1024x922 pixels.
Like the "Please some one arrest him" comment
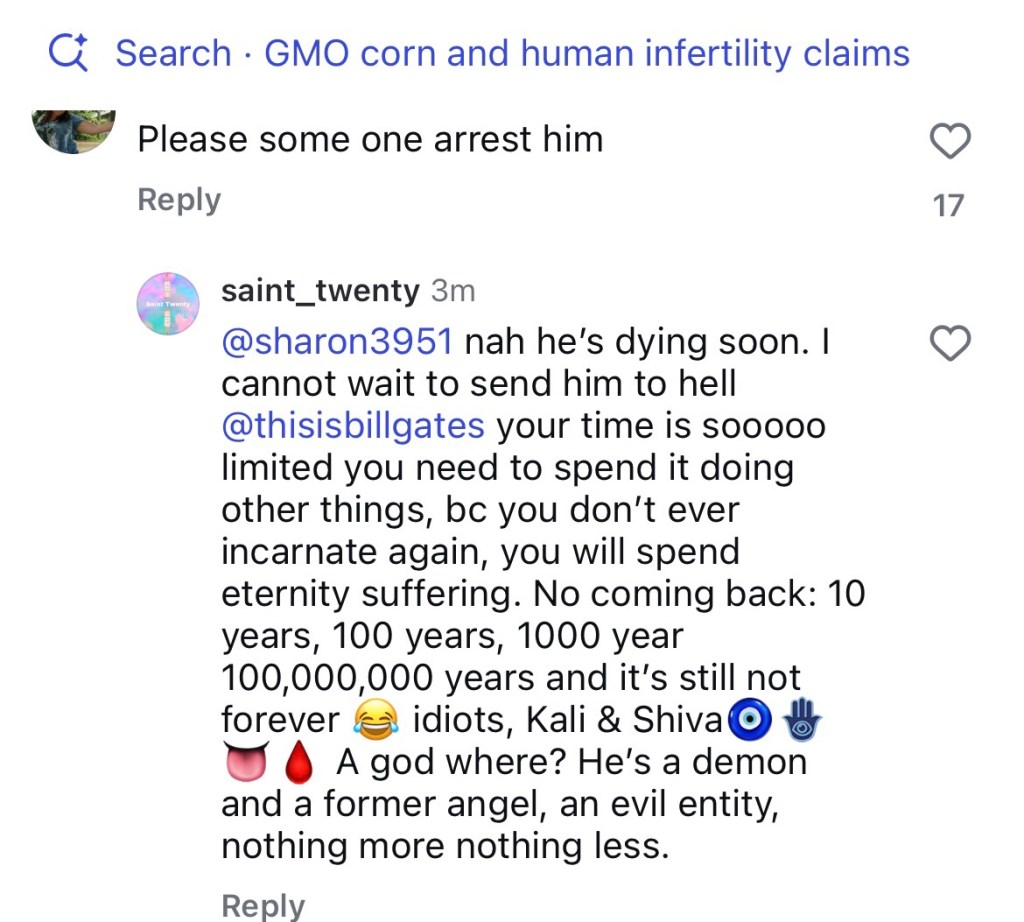(x=949, y=142)
